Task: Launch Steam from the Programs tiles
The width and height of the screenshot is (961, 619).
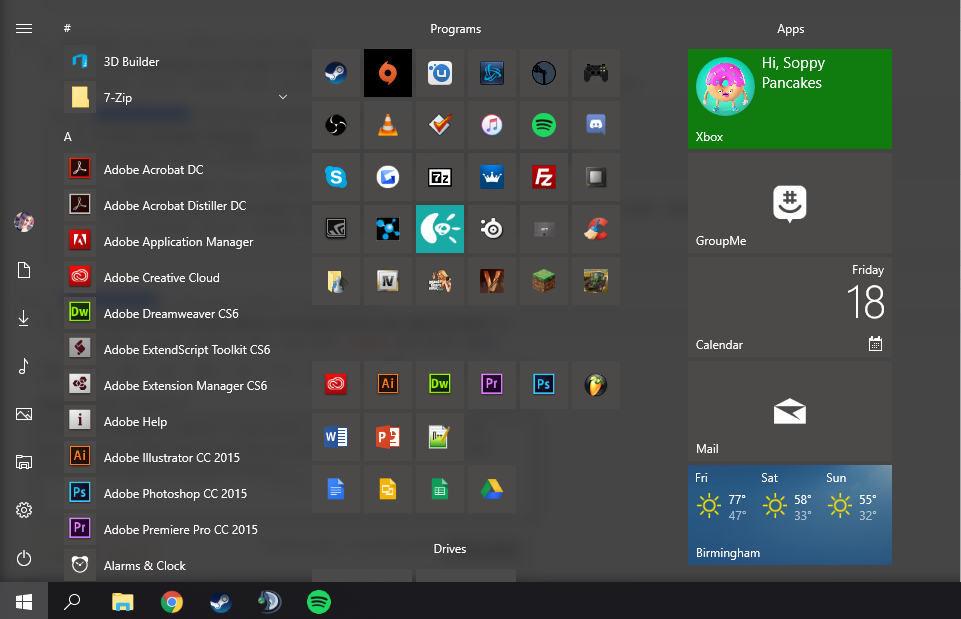Action: (x=335, y=72)
